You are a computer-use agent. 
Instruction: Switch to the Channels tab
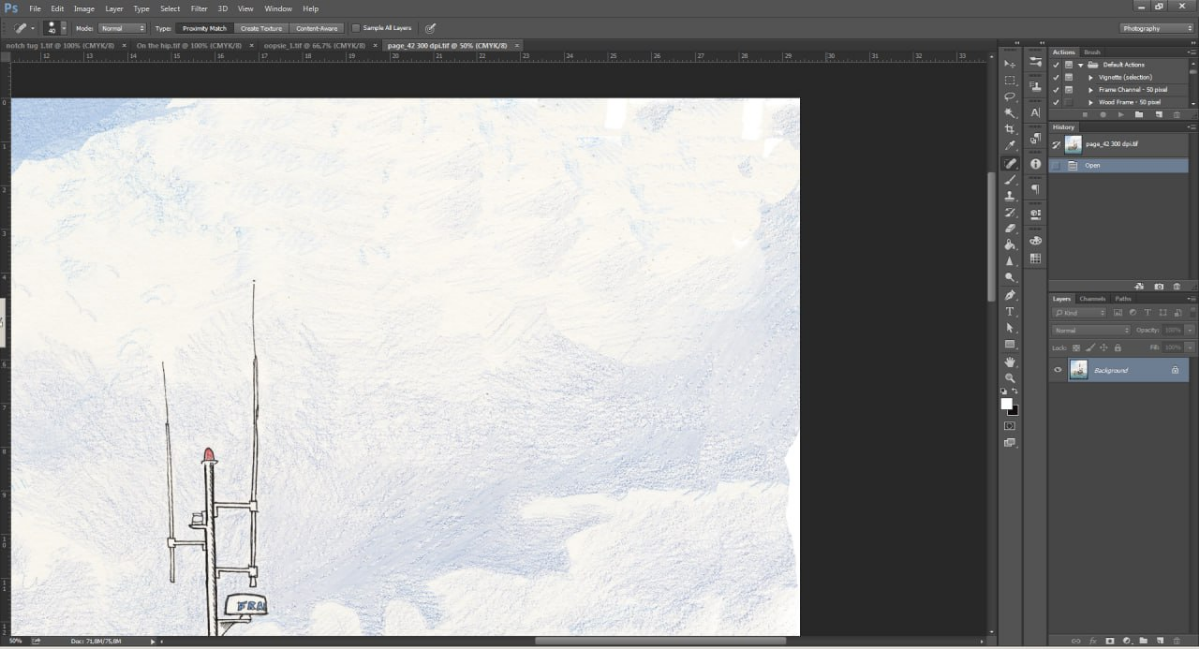[1092, 299]
